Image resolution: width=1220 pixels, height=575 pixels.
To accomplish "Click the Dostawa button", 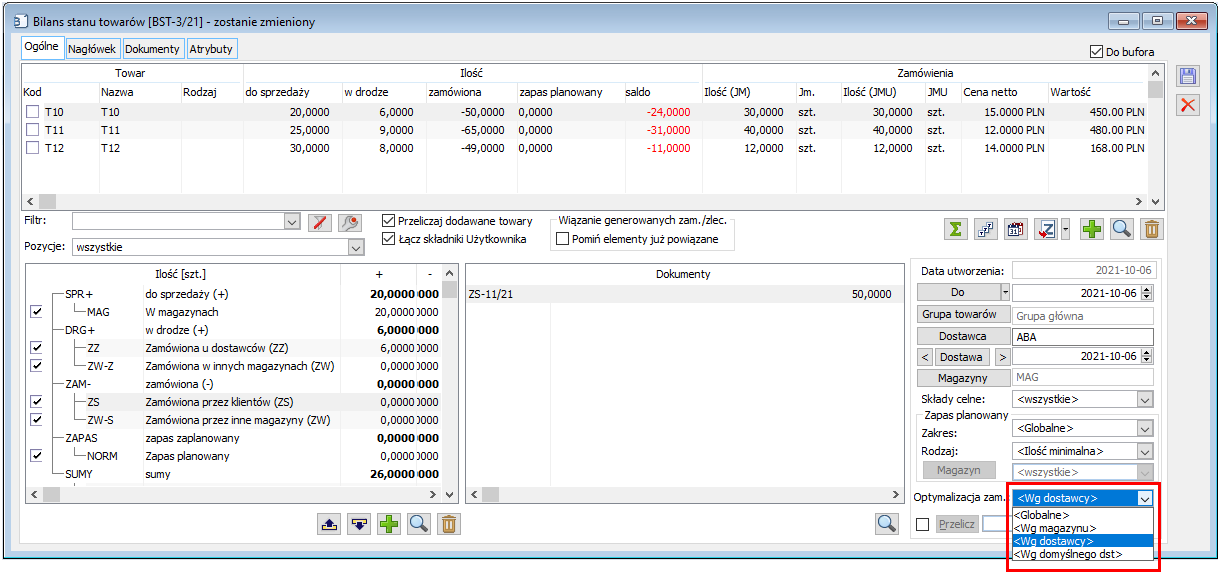I will click(x=962, y=357).
